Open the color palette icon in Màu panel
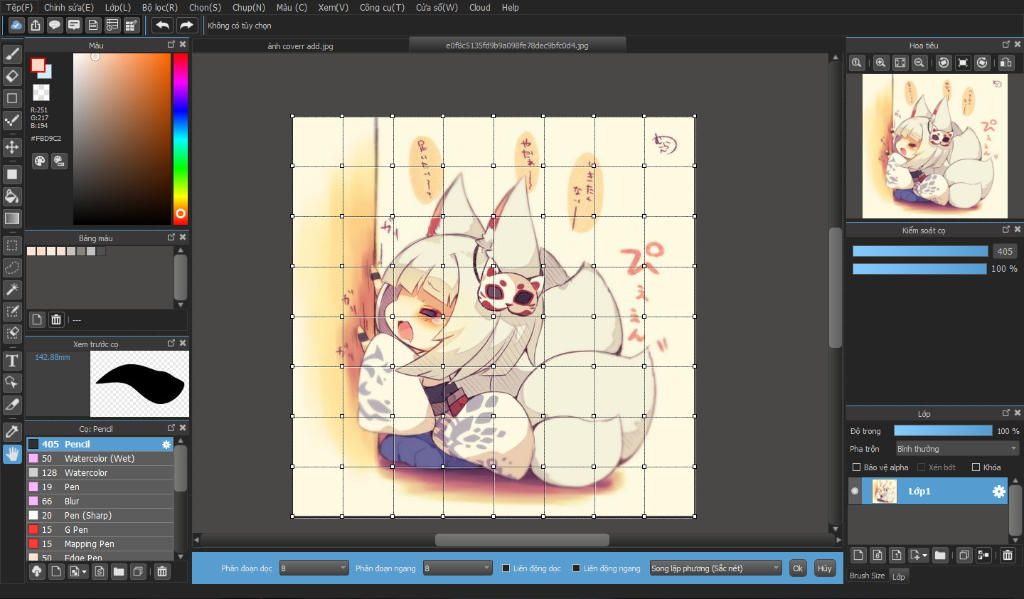The width and height of the screenshot is (1024, 599). pyautogui.click(x=40, y=161)
